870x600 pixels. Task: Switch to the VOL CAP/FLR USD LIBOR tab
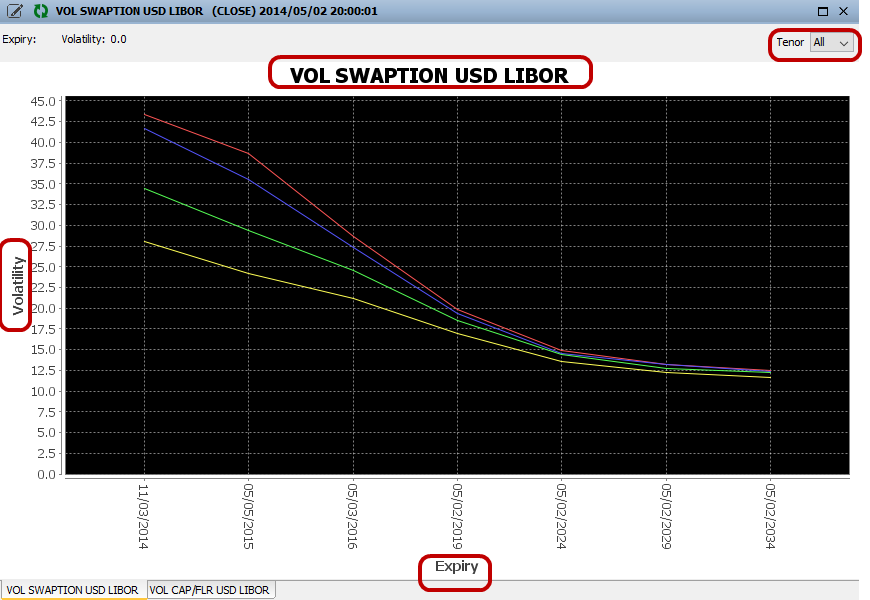click(x=210, y=589)
